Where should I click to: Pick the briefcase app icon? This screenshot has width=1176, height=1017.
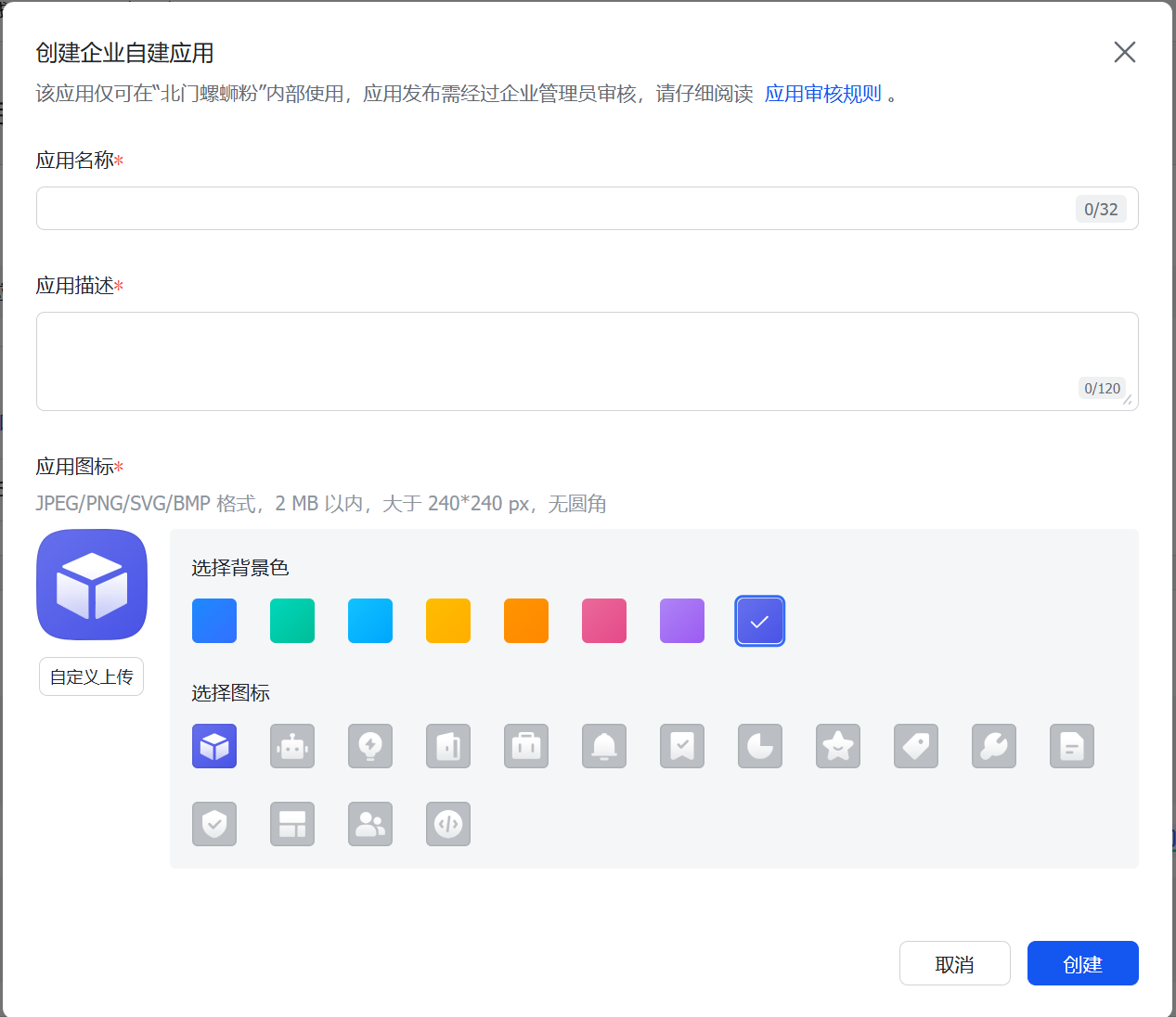(x=526, y=746)
